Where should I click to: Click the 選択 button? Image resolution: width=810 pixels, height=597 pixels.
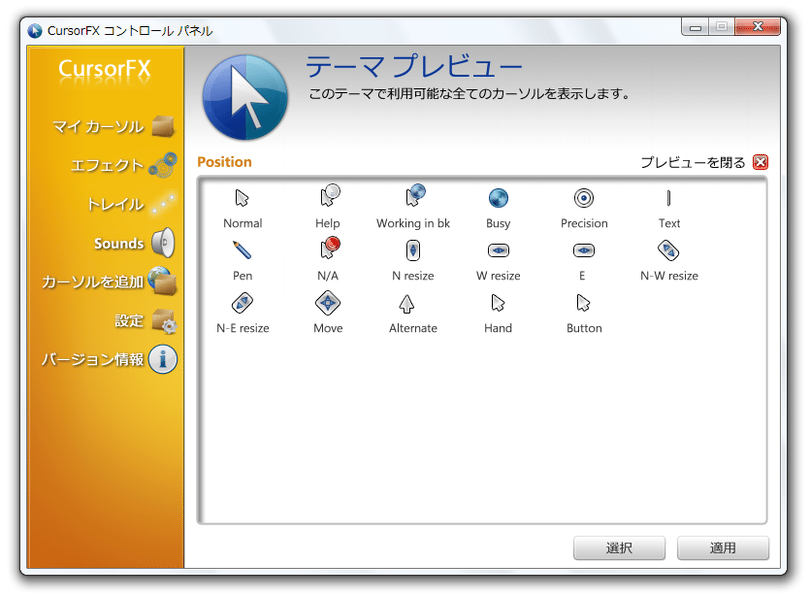[x=619, y=548]
